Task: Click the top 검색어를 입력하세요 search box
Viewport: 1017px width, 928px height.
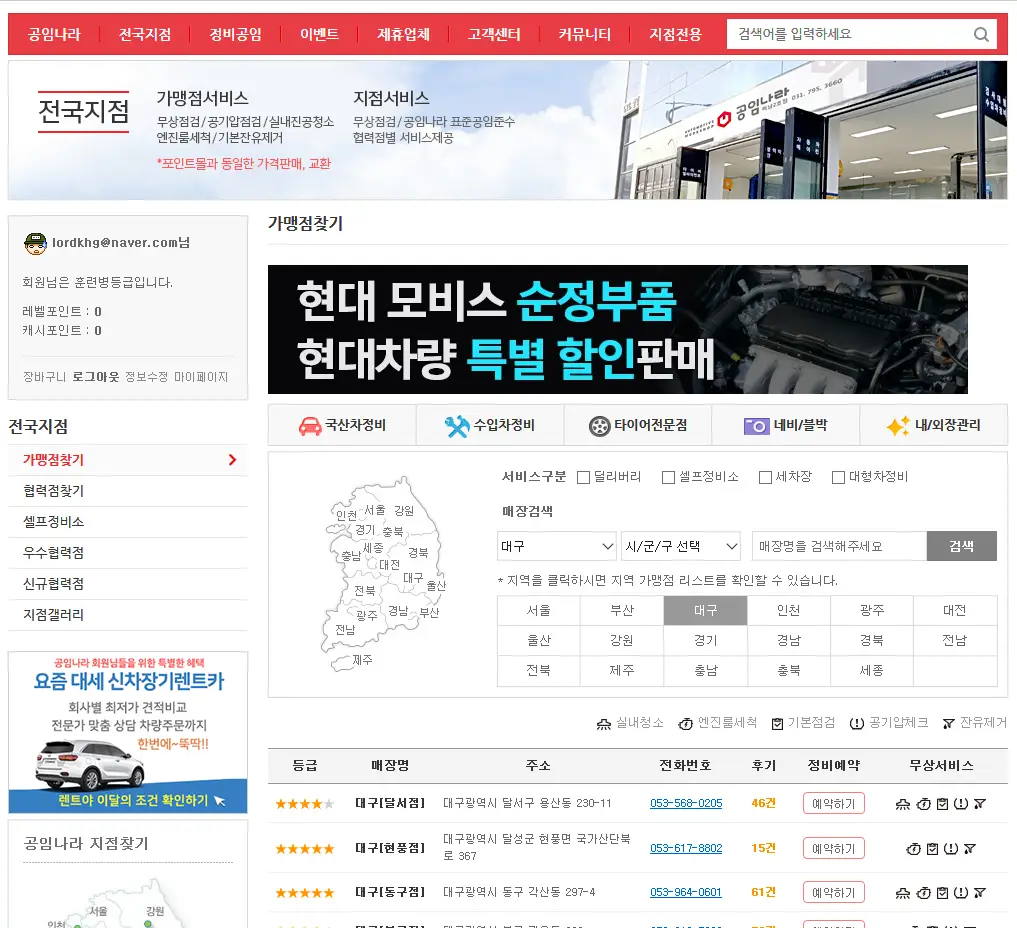Action: 850,34
